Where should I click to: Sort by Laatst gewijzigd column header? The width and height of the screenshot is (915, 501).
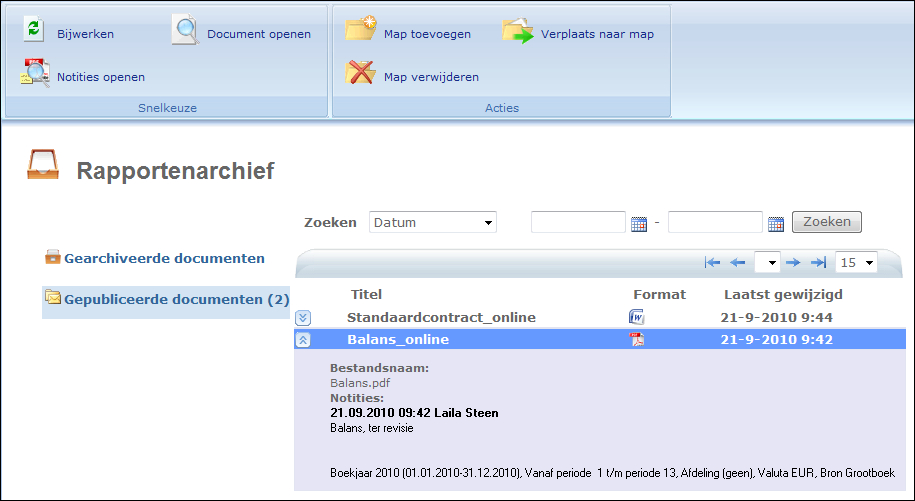pos(783,295)
